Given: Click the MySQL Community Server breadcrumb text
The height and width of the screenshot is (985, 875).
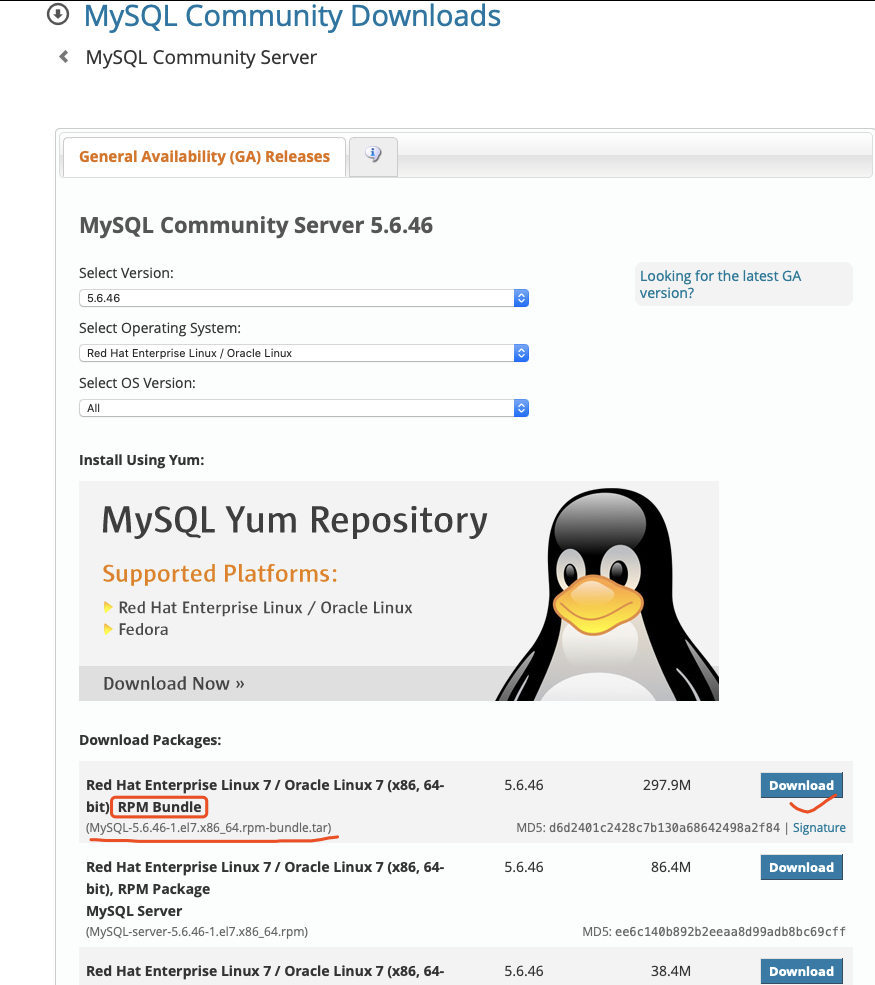Looking at the screenshot, I should [x=201, y=57].
